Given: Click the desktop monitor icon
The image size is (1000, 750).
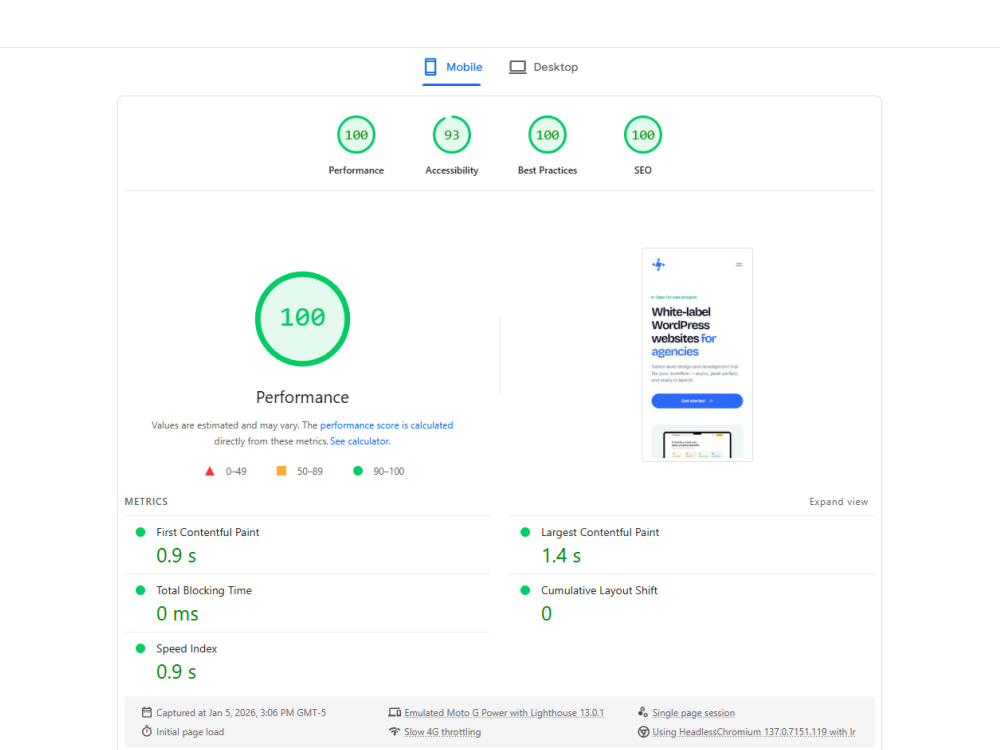Looking at the screenshot, I should (517, 67).
